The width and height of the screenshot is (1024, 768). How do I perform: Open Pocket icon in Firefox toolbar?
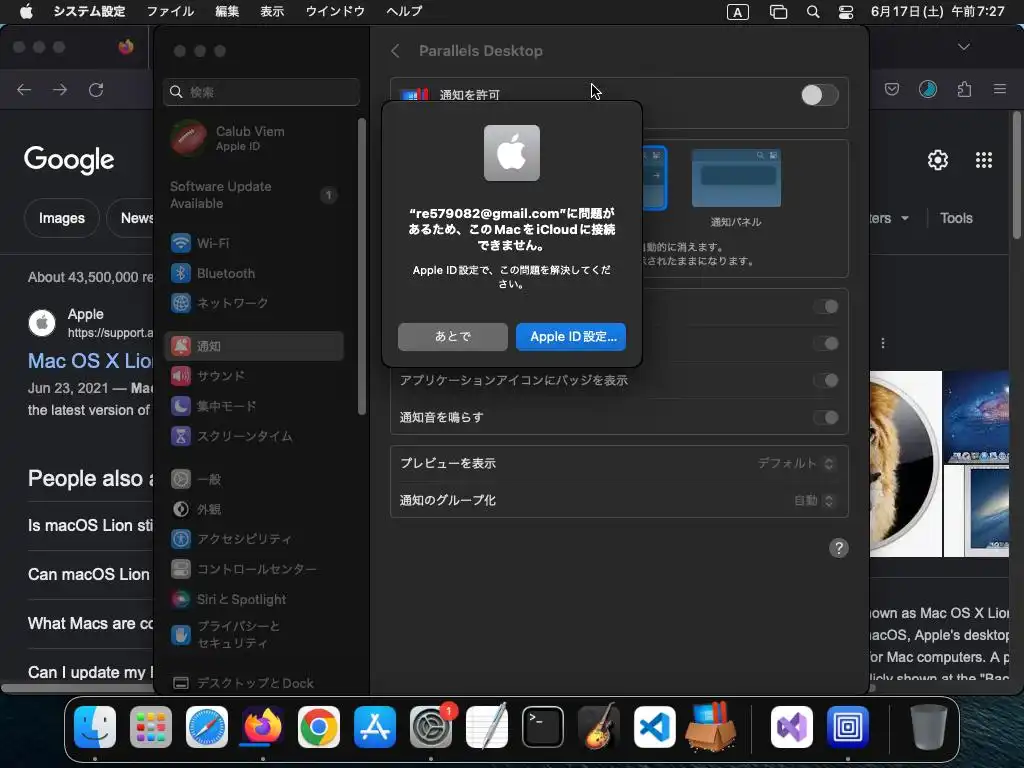coord(892,89)
